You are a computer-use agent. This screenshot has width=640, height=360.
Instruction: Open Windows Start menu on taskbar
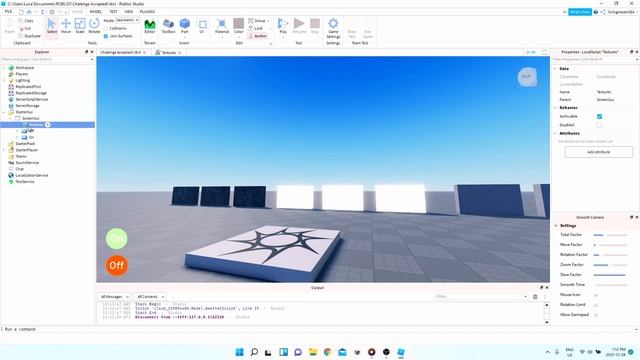click(x=240, y=352)
